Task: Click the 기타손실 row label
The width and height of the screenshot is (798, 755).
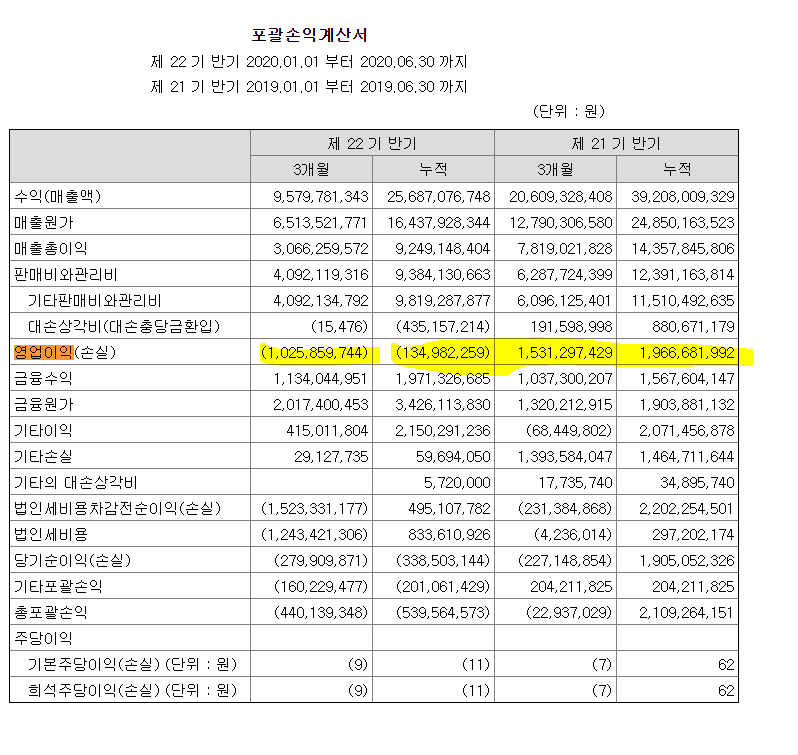Action: click(x=43, y=456)
